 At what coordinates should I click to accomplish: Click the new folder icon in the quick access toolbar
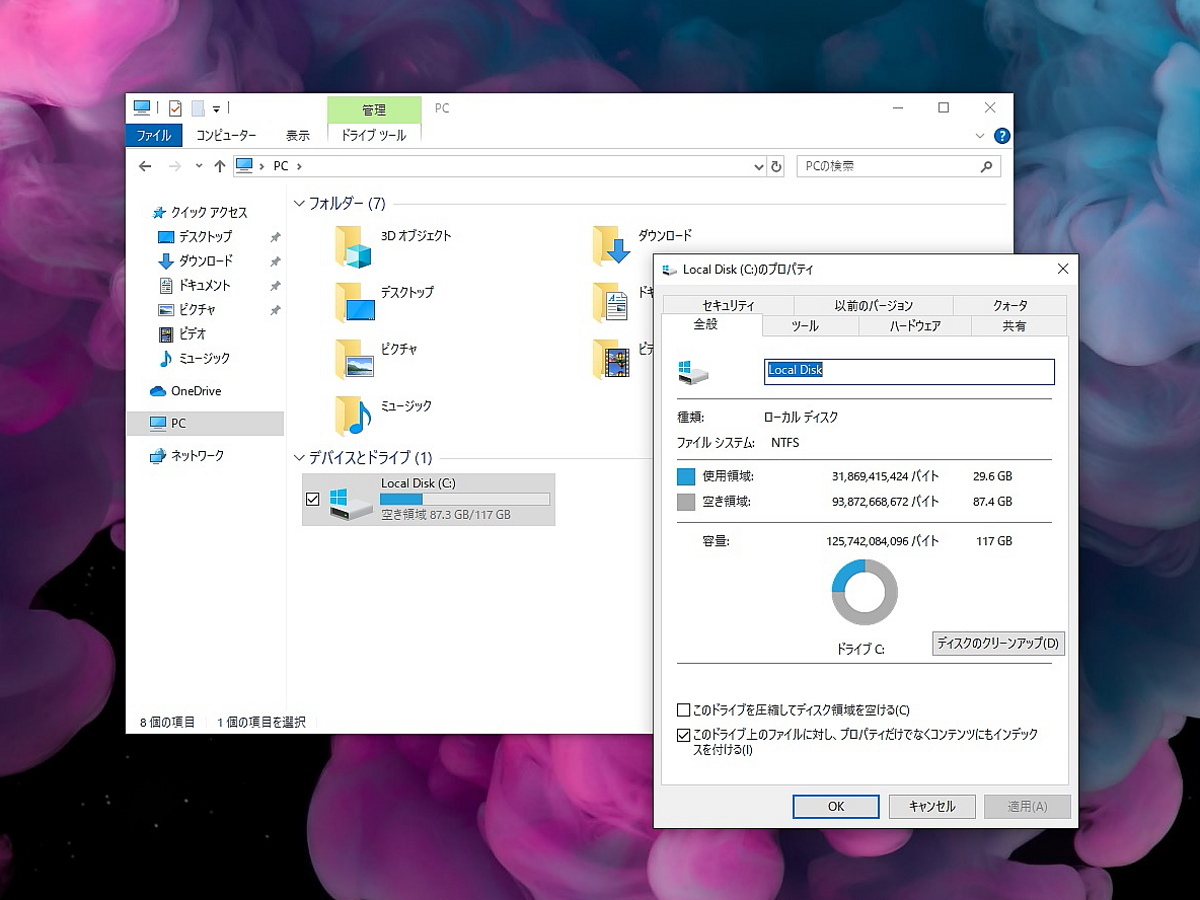click(x=198, y=108)
